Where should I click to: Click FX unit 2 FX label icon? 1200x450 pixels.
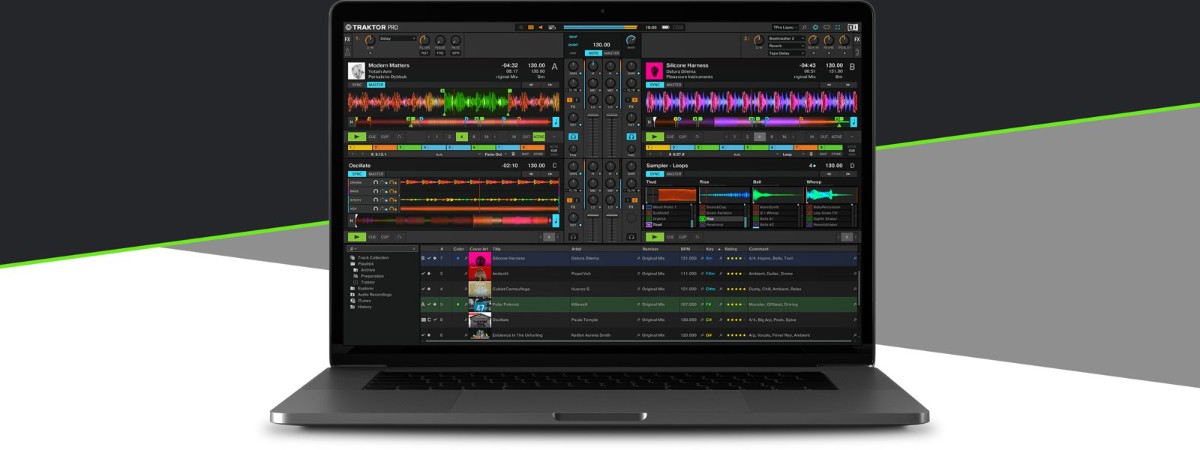(856, 39)
